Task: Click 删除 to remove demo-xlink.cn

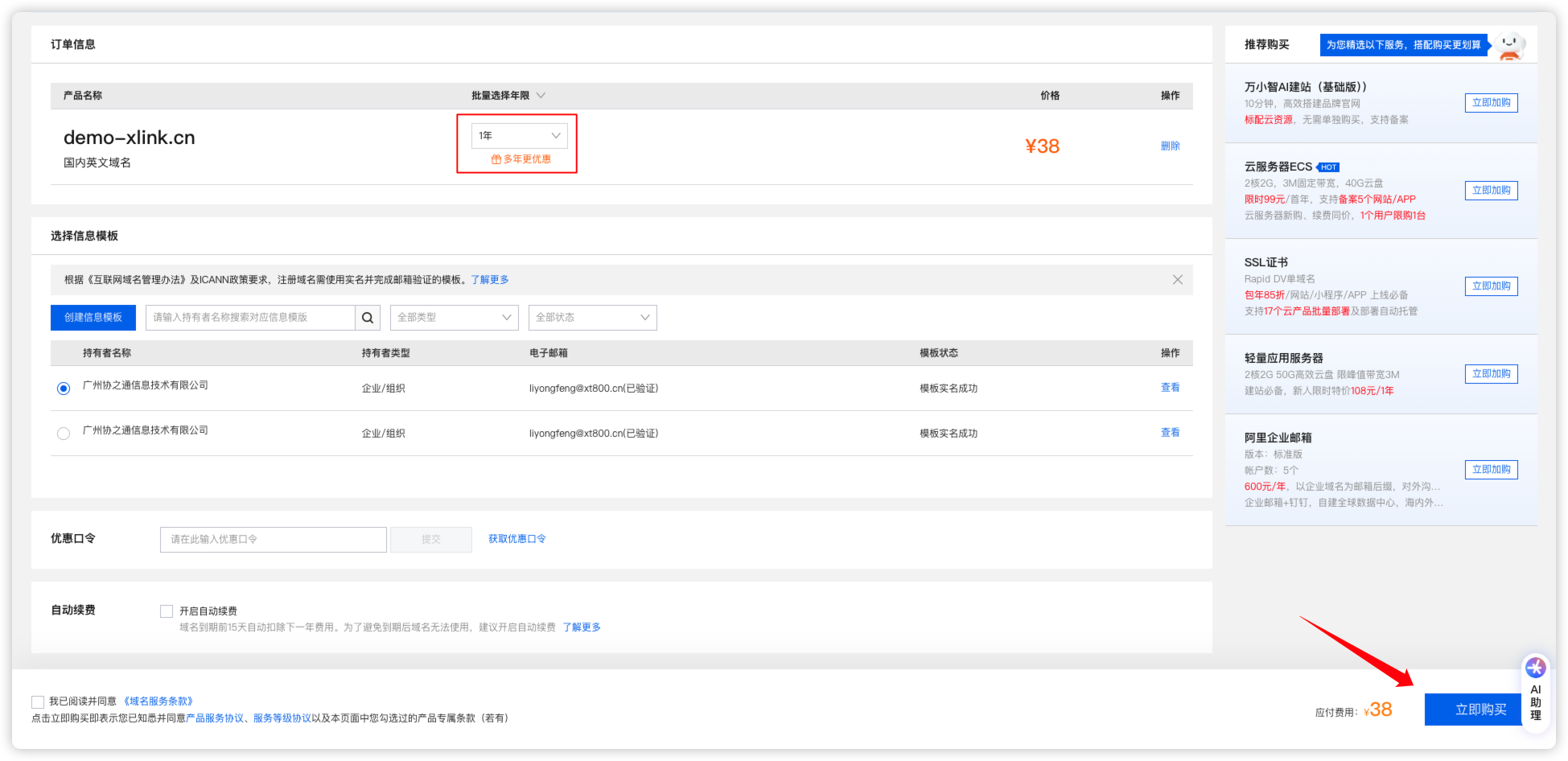Action: coord(1170,146)
